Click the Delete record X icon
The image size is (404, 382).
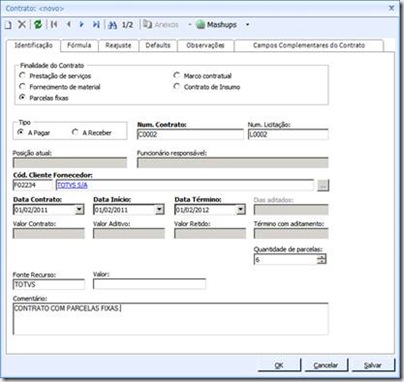tap(22, 24)
